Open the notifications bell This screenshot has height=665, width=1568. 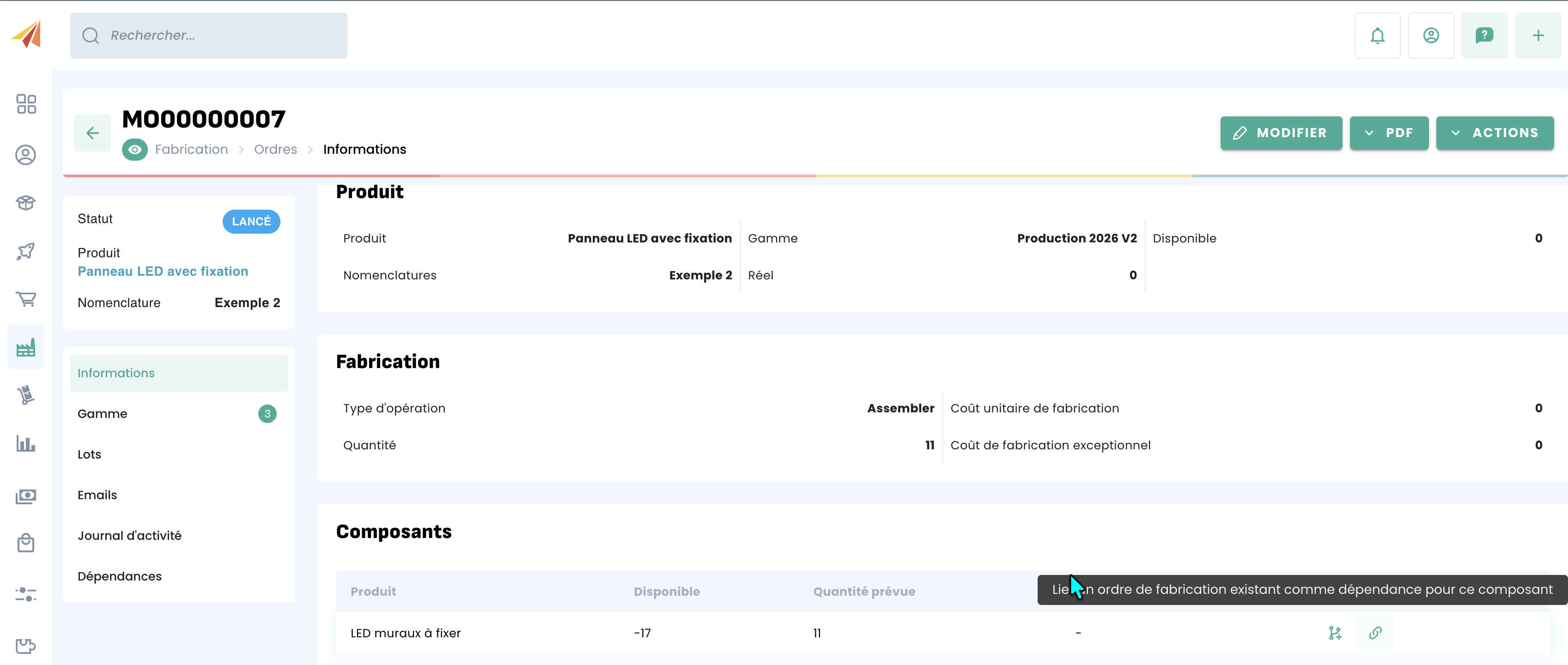click(x=1377, y=35)
